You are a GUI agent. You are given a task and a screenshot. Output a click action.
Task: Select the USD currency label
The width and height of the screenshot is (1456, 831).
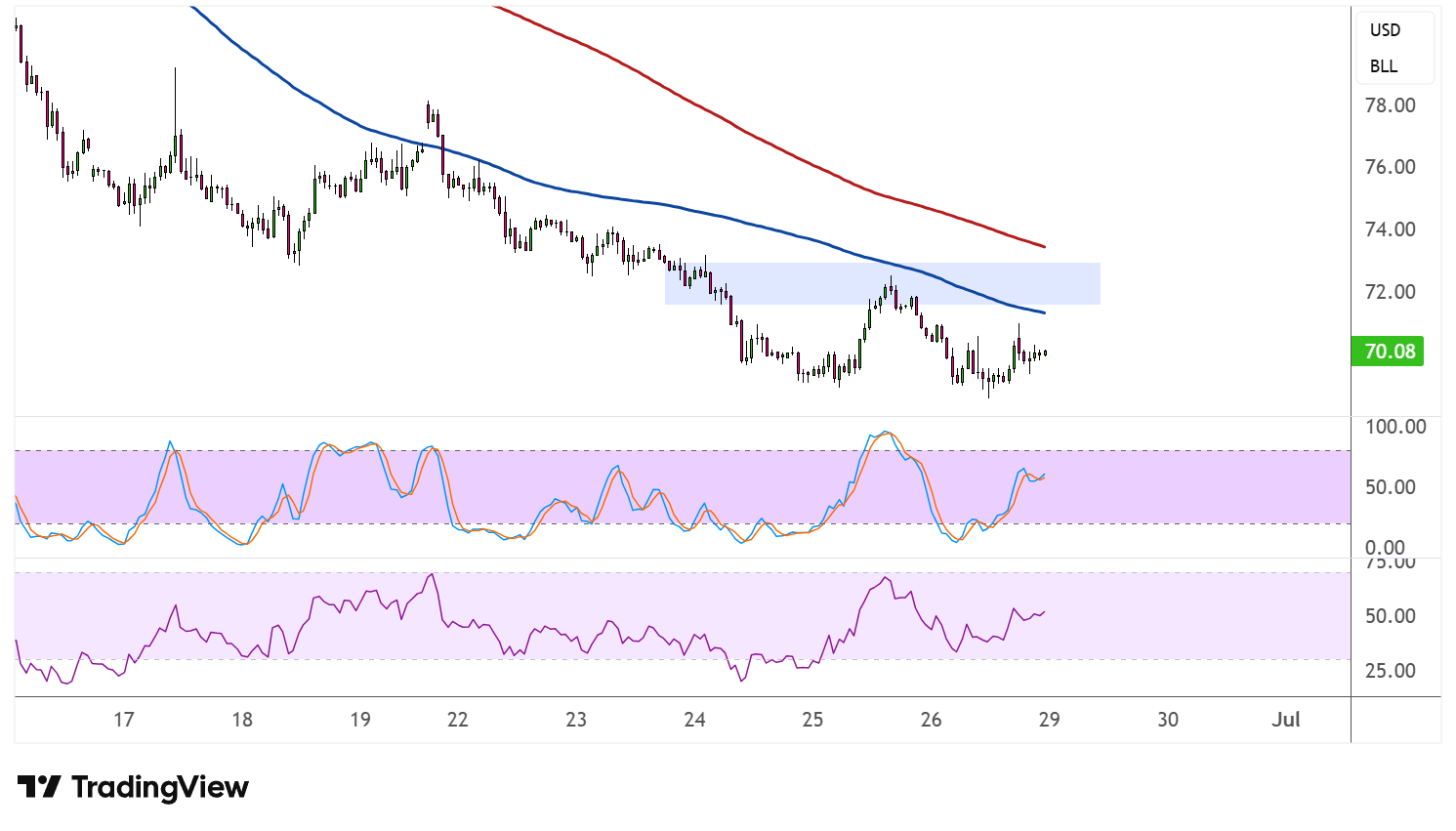click(x=1385, y=30)
